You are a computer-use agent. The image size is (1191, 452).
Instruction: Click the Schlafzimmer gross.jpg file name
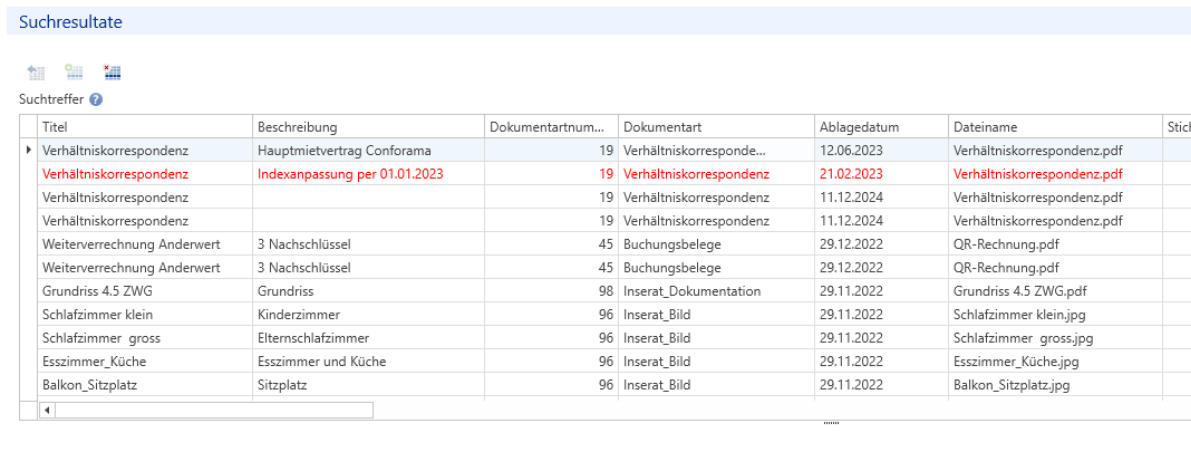tap(1023, 338)
